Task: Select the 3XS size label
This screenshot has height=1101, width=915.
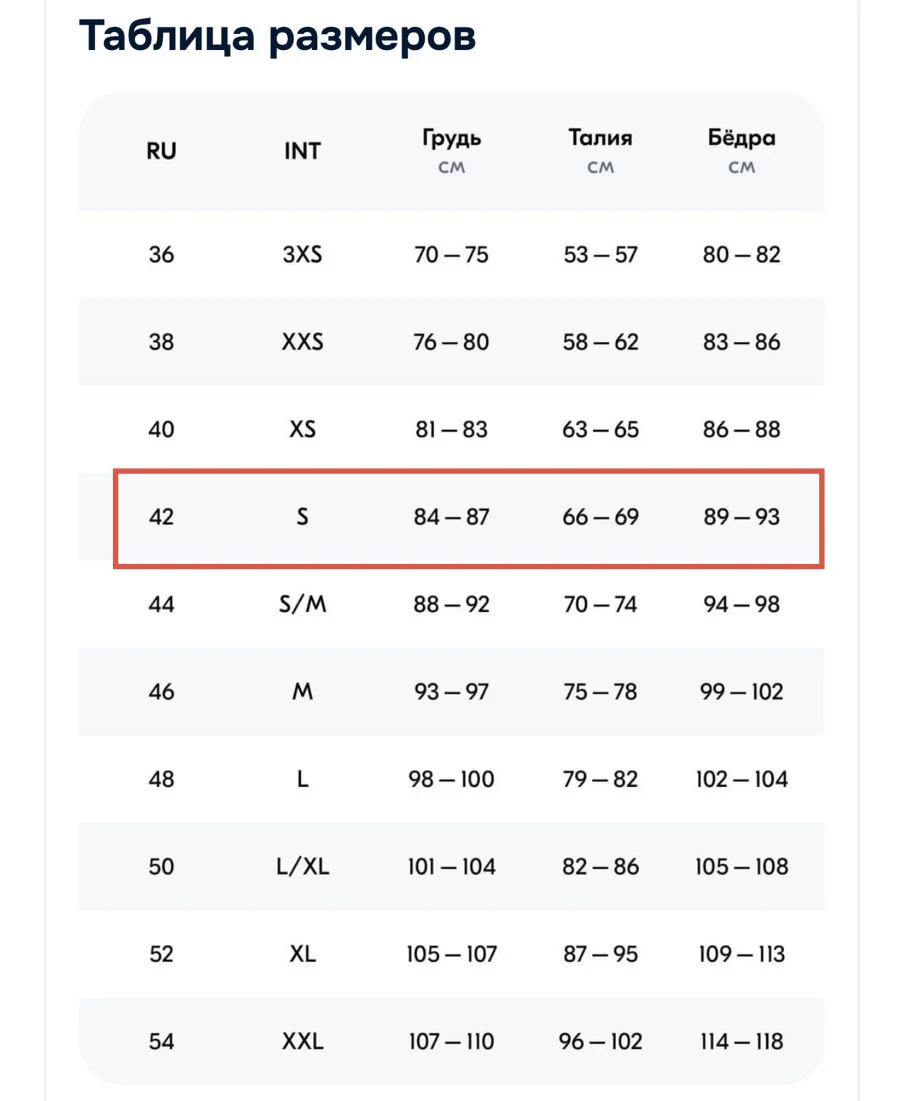Action: 302,254
